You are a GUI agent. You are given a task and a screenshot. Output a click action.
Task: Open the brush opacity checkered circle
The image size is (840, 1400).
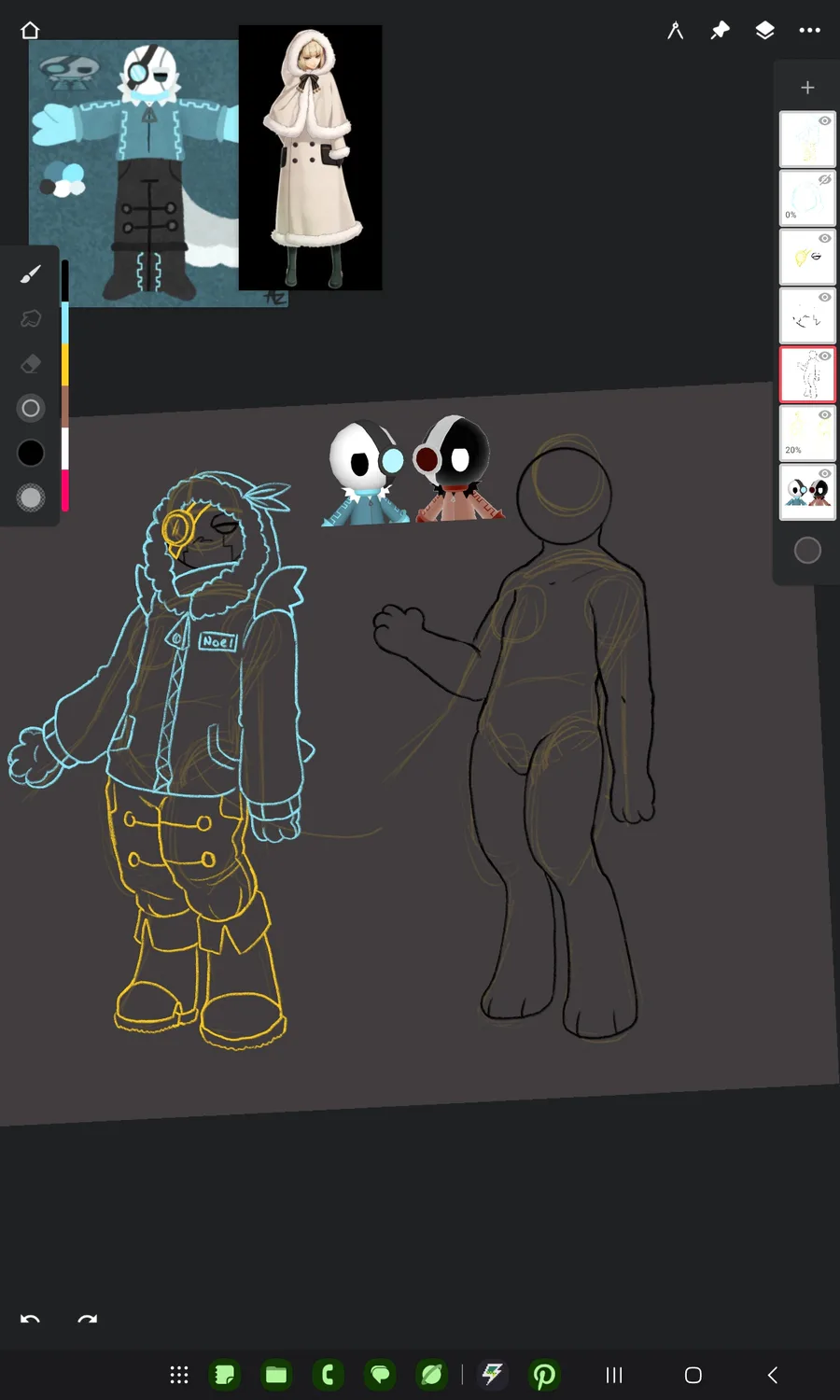pos(31,497)
